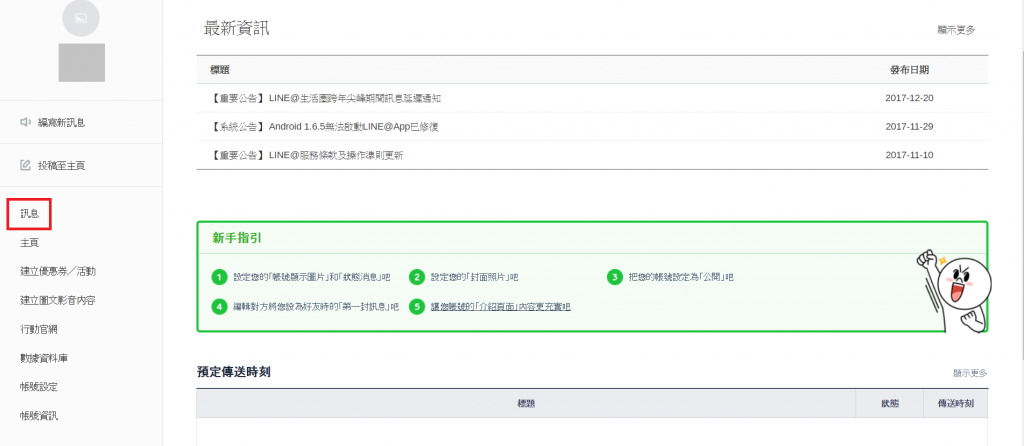Click 顯示更多 next to 預定傳送時刻

click(x=970, y=374)
